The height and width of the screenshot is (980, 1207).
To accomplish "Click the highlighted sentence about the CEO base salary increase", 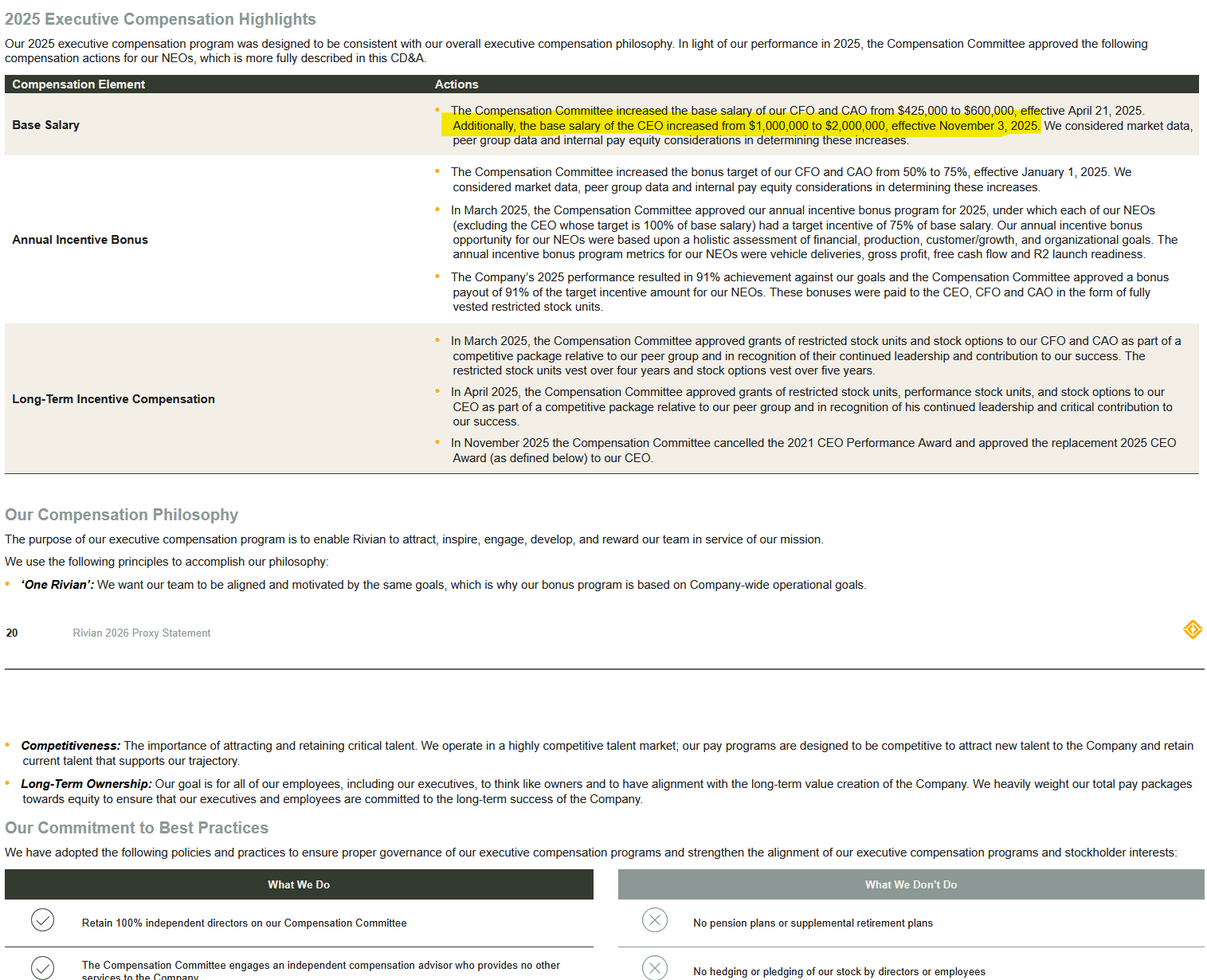I will point(747,126).
